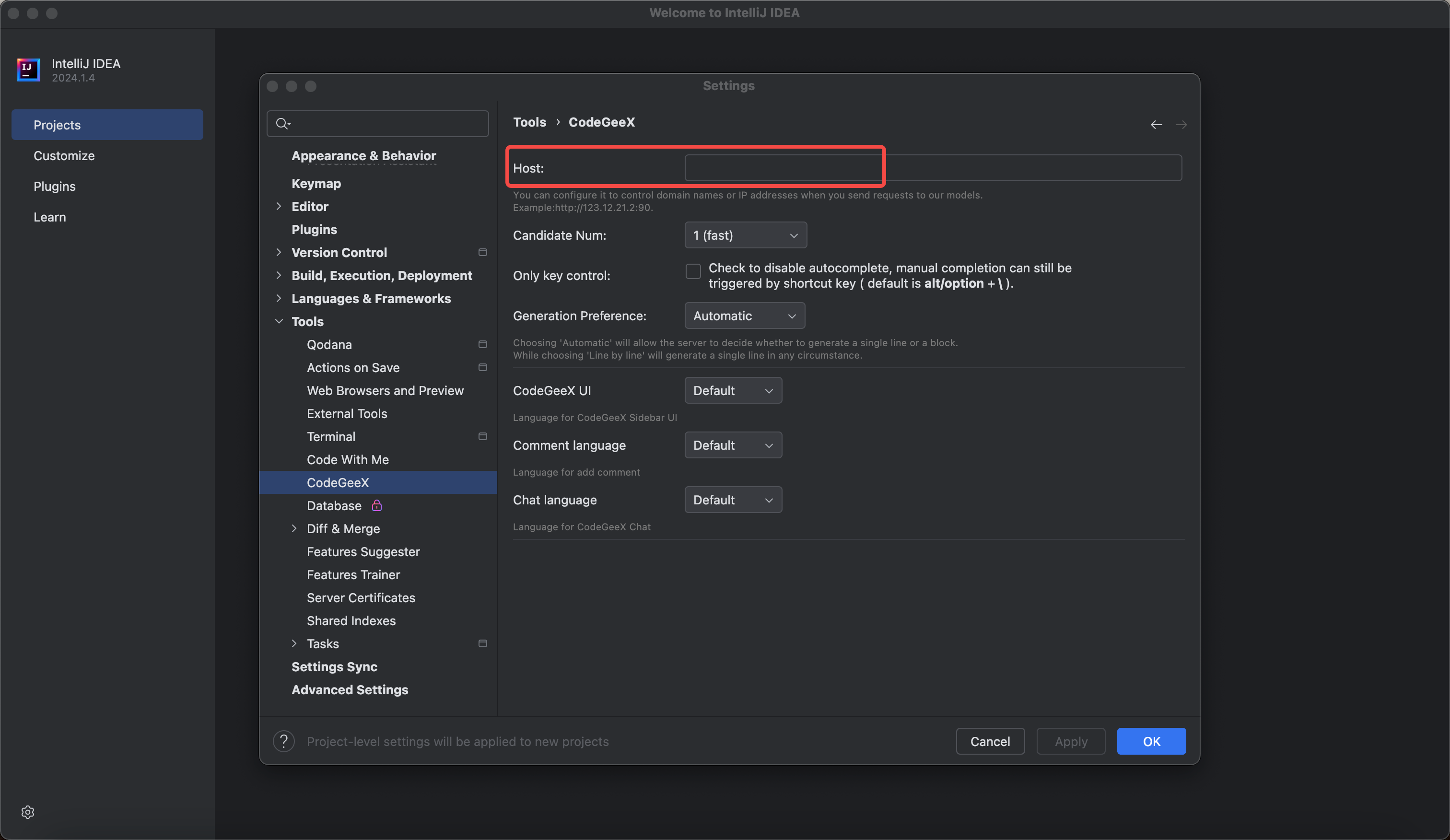1450x840 pixels.
Task: Expand the Tasks node
Action: [294, 643]
